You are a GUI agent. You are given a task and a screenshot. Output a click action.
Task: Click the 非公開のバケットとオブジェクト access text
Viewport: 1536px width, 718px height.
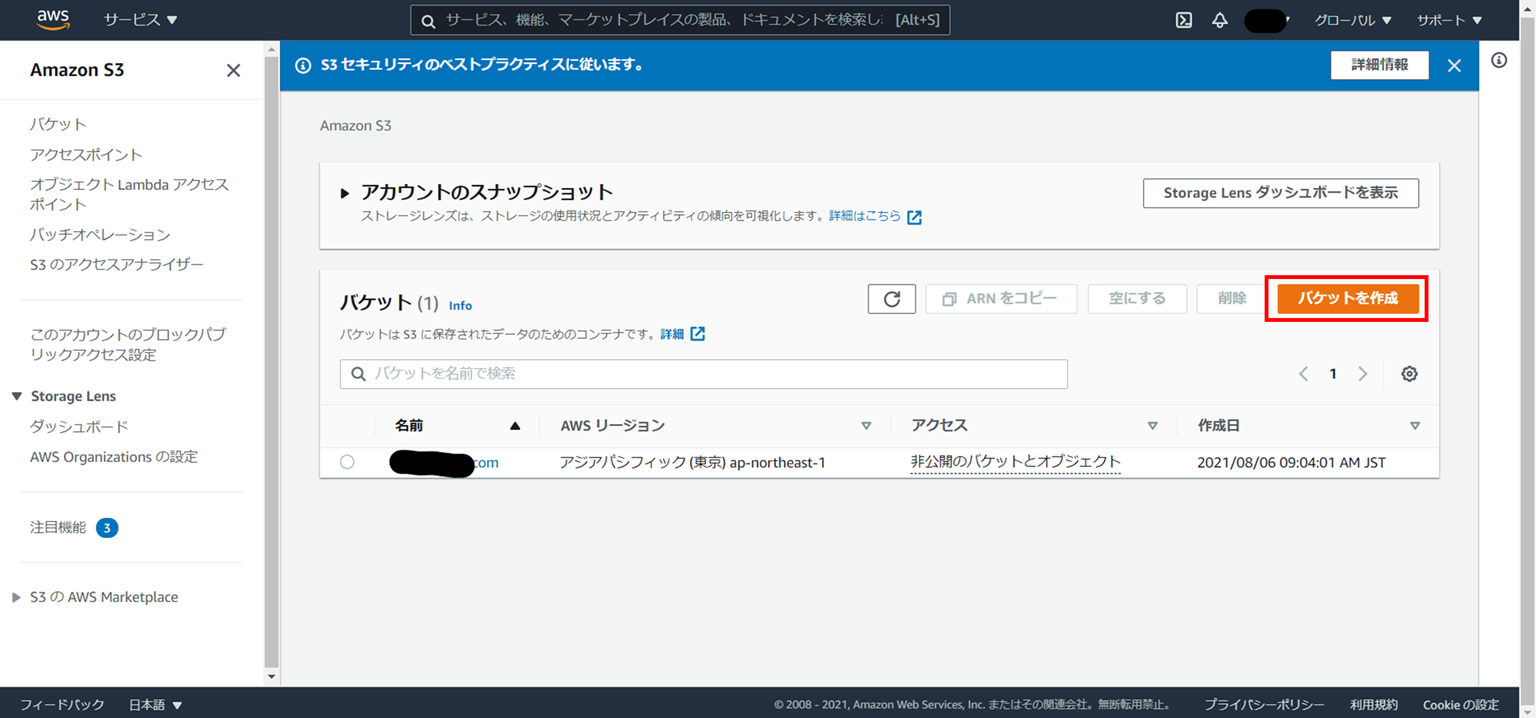[x=1015, y=462]
